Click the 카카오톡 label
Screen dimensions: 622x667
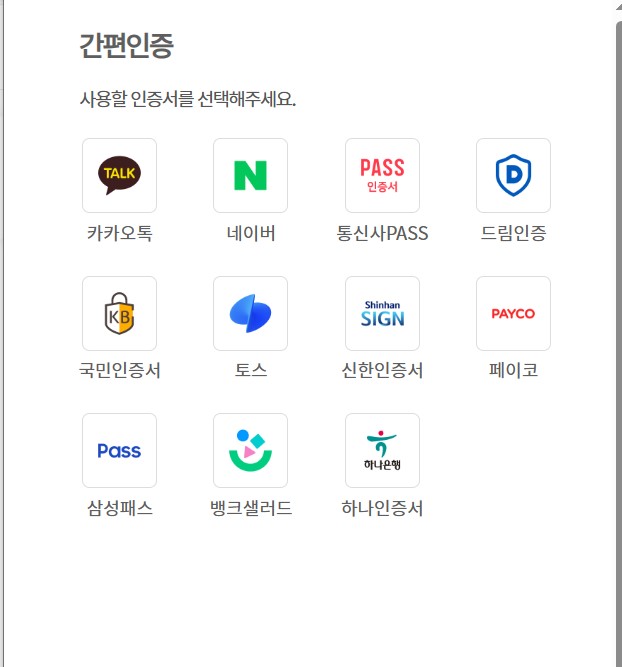click(120, 233)
